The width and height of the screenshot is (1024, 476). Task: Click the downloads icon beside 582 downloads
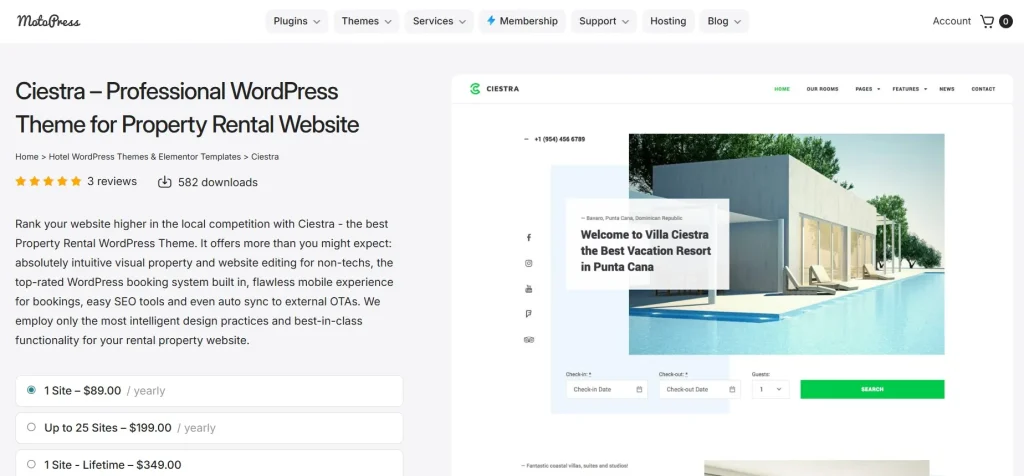pyautogui.click(x=165, y=182)
